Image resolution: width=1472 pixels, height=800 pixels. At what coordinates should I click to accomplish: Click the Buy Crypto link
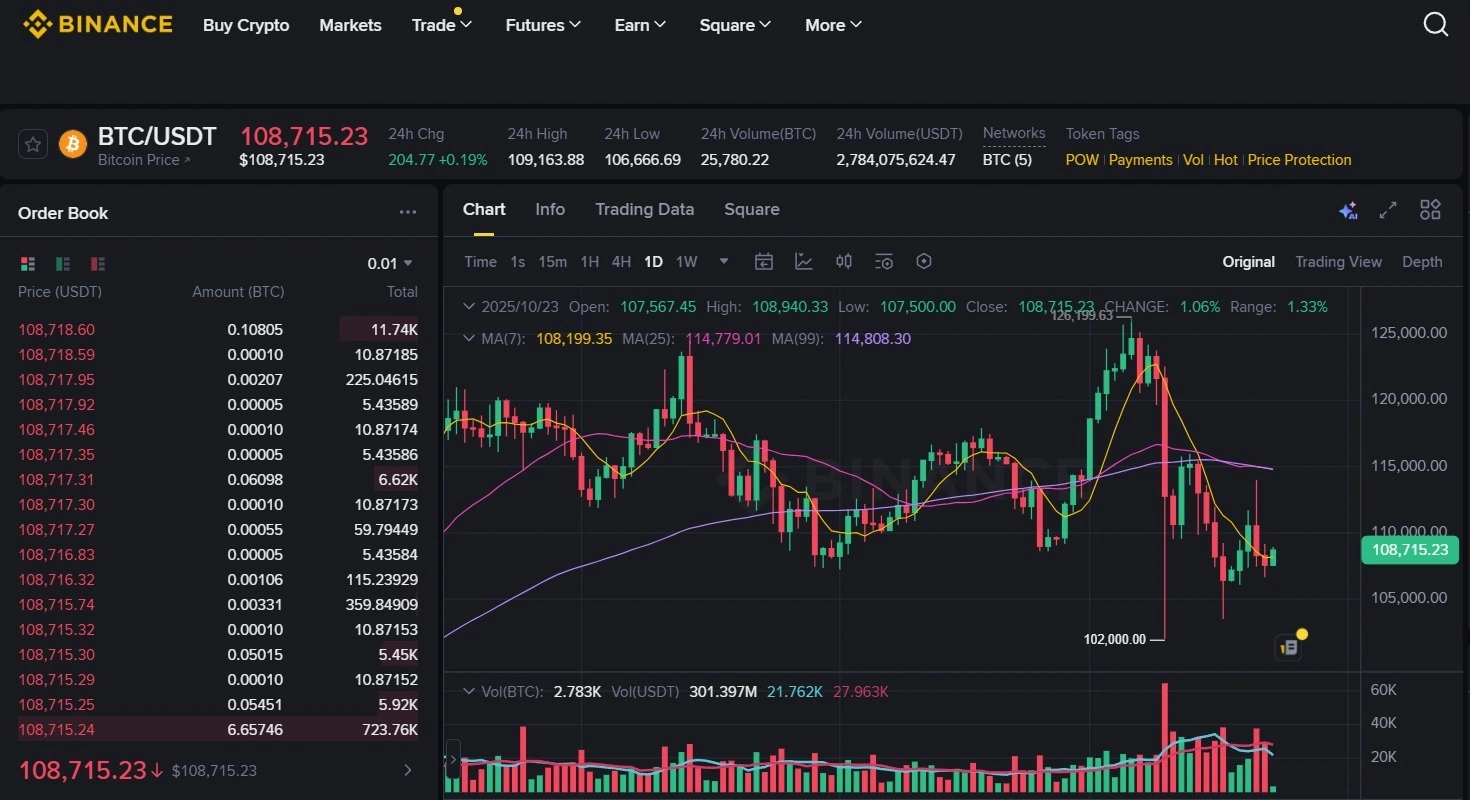[246, 25]
